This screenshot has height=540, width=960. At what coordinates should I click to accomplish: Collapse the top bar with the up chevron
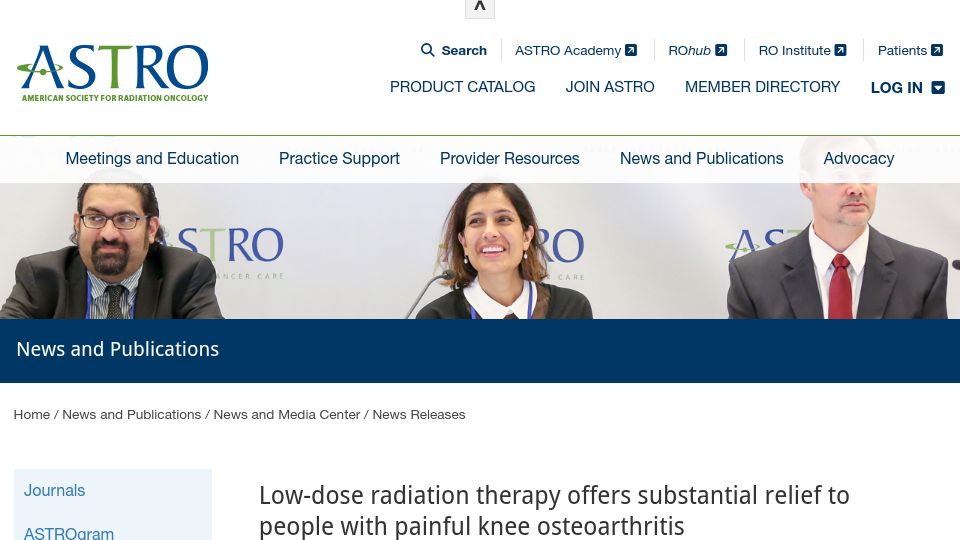coord(480,8)
